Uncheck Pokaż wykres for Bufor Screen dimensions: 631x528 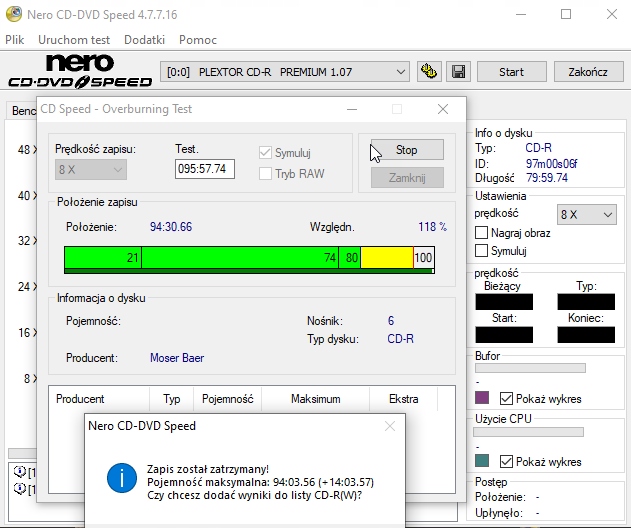[x=506, y=399]
